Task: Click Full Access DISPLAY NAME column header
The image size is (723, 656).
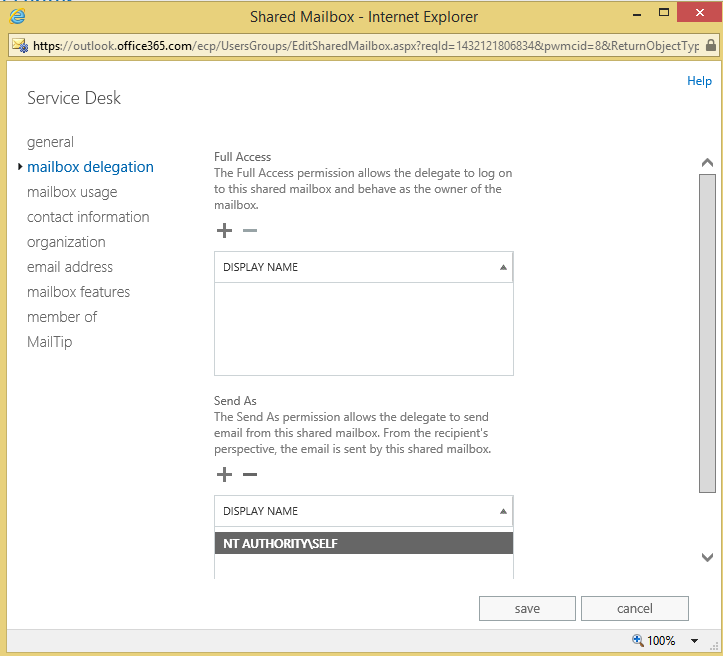Action: click(x=364, y=267)
